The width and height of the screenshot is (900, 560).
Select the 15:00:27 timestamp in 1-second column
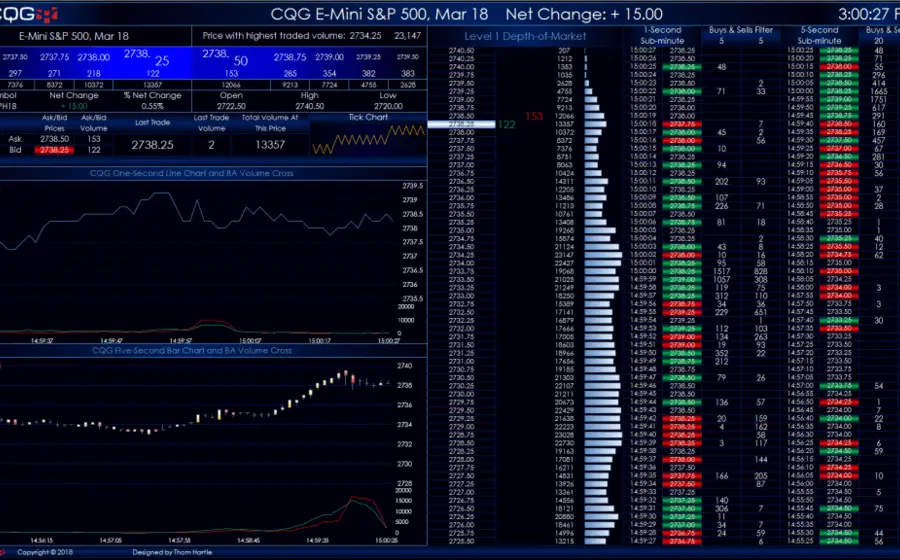point(643,50)
